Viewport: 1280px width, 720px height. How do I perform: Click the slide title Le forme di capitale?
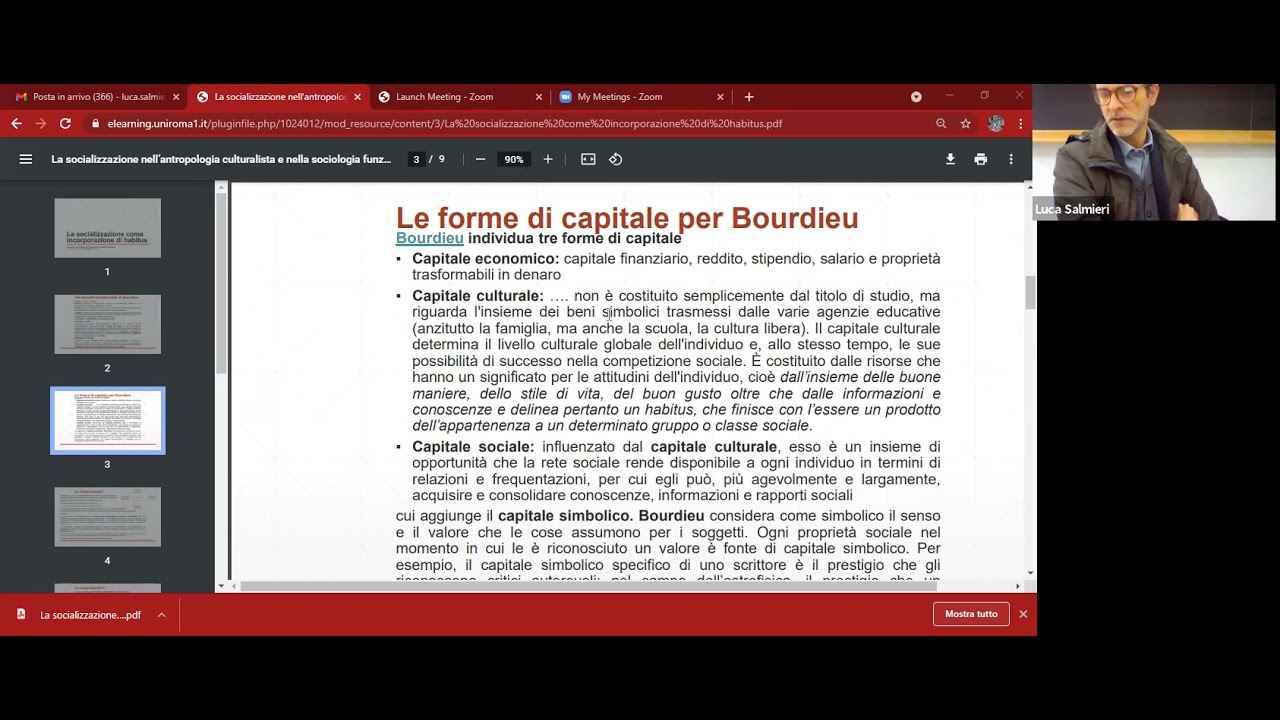627,218
